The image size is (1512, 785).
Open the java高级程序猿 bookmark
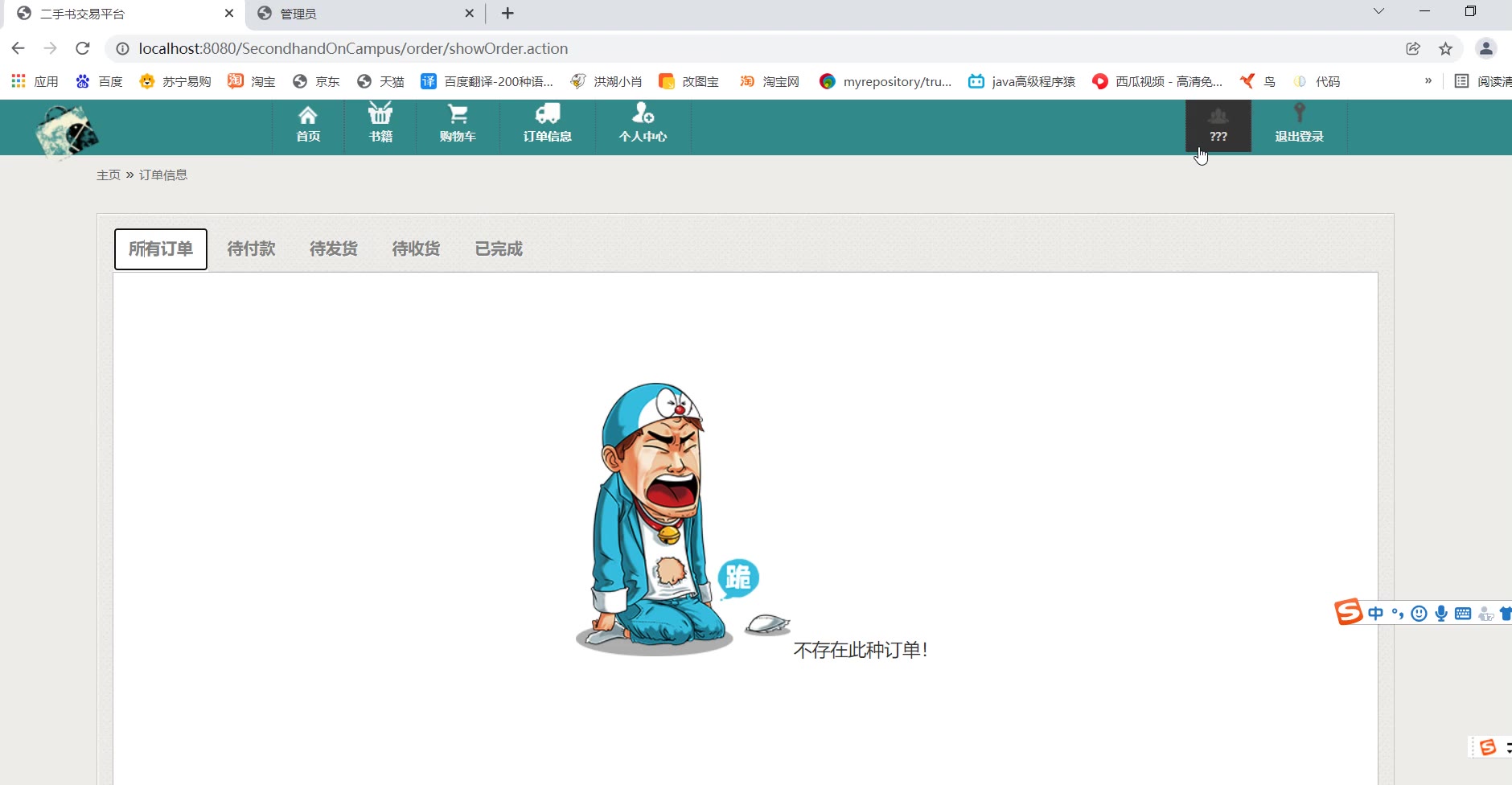point(1022,81)
